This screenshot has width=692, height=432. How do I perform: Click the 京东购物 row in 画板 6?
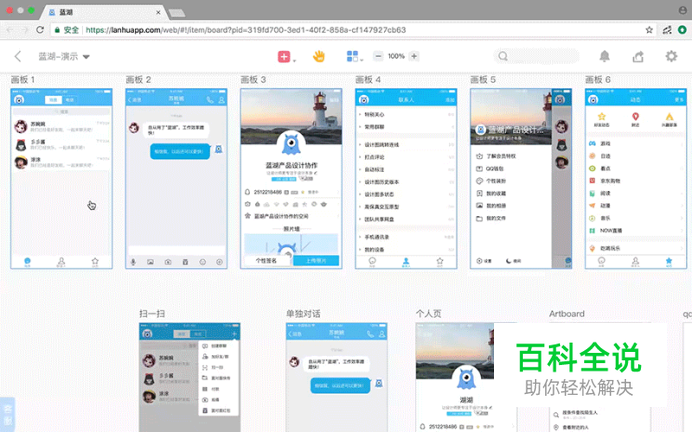tap(636, 181)
